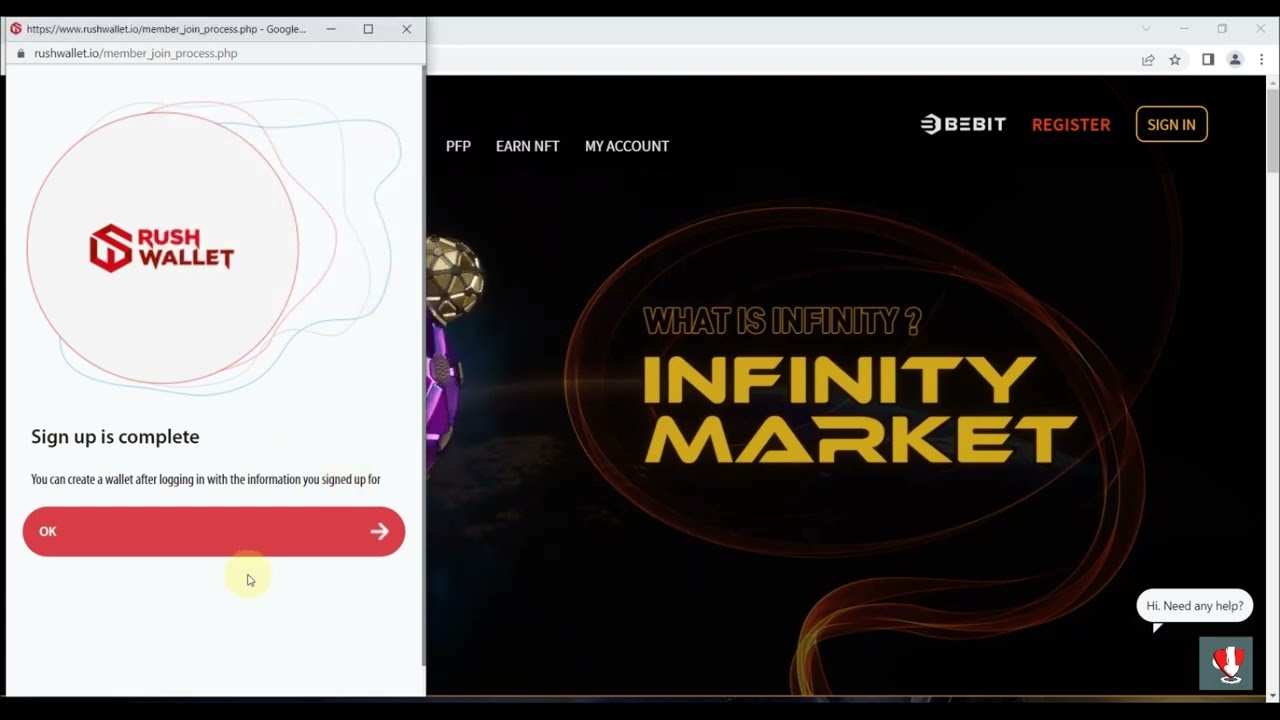
Task: Toggle the Chrome side panel icon
Action: [1208, 60]
